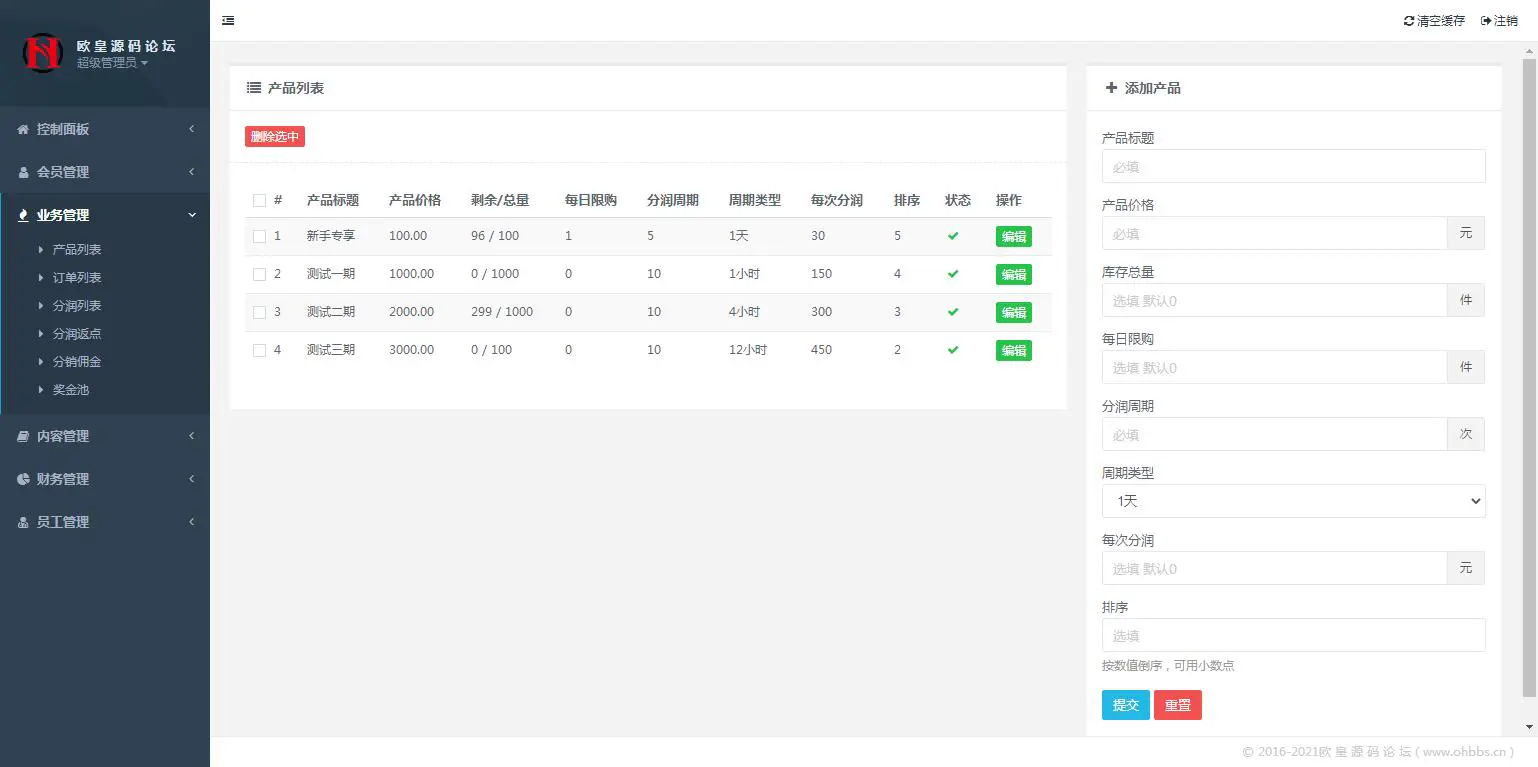The height and width of the screenshot is (767, 1538).
Task: Click the 提交 submit button
Action: tap(1125, 704)
